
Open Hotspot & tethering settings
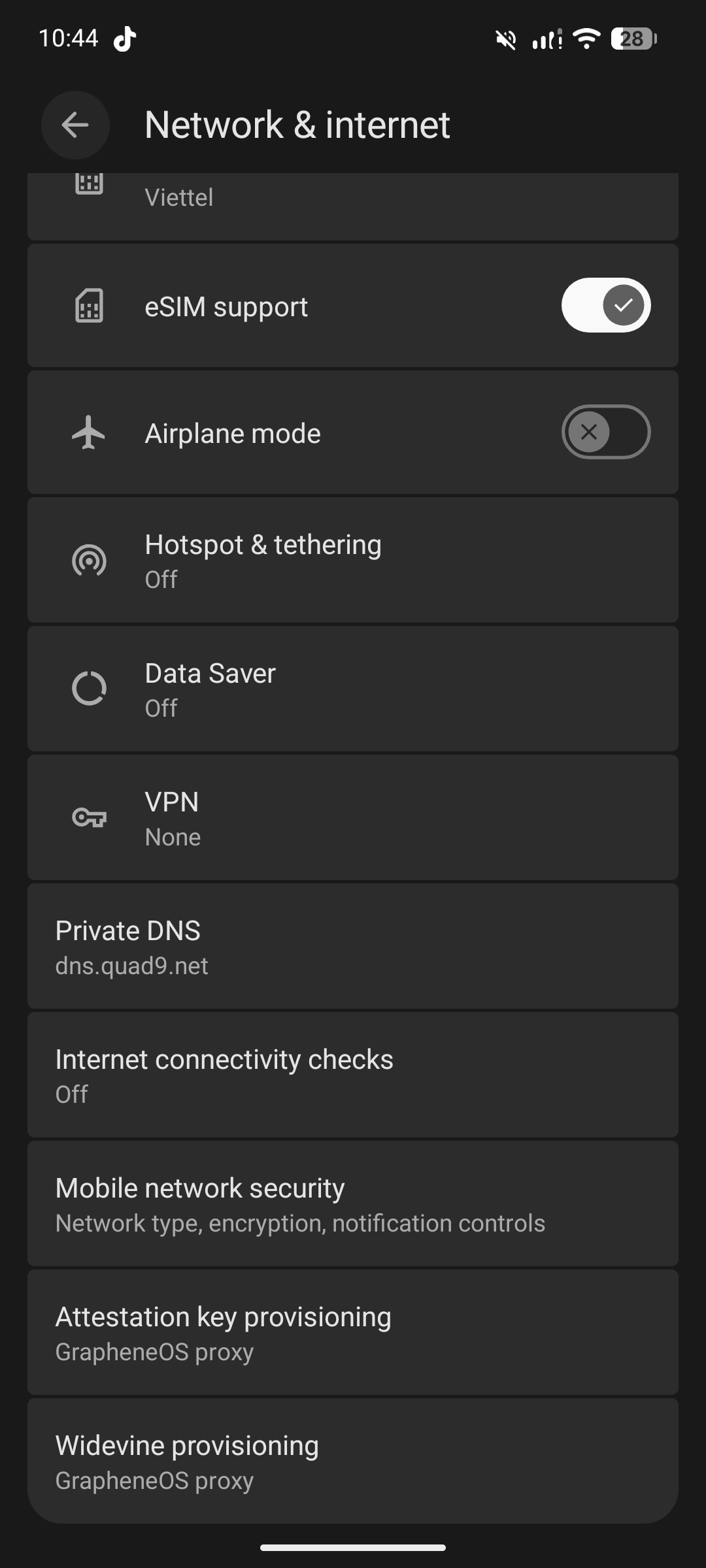click(x=353, y=561)
